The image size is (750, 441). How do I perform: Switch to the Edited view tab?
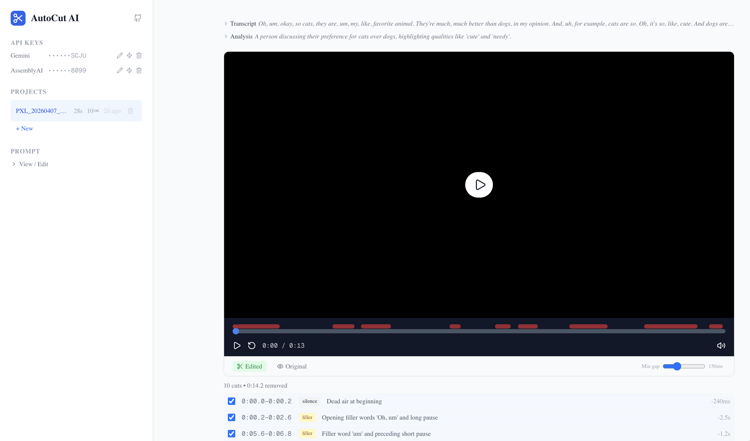(249, 367)
